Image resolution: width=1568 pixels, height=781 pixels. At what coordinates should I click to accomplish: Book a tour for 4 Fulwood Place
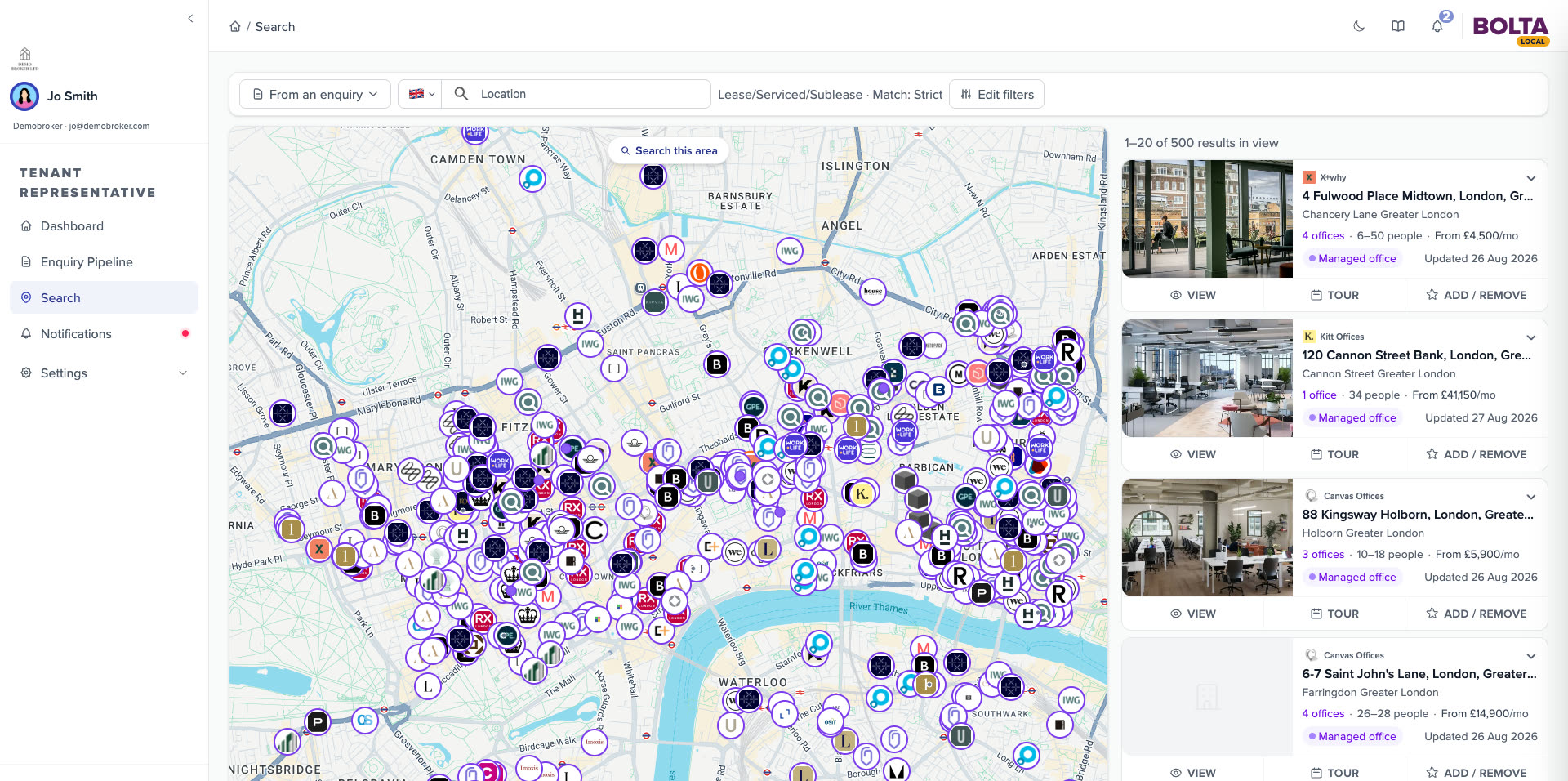[1334, 295]
